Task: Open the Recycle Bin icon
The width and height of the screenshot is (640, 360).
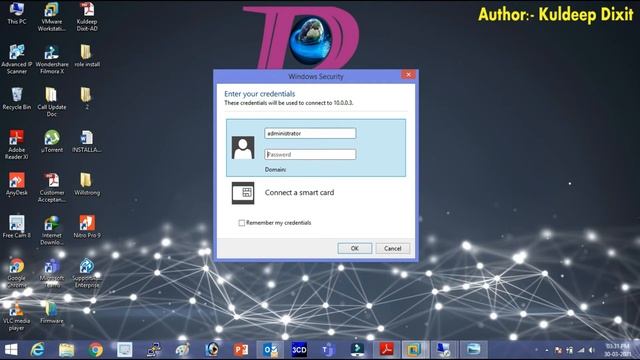Action: click(17, 99)
